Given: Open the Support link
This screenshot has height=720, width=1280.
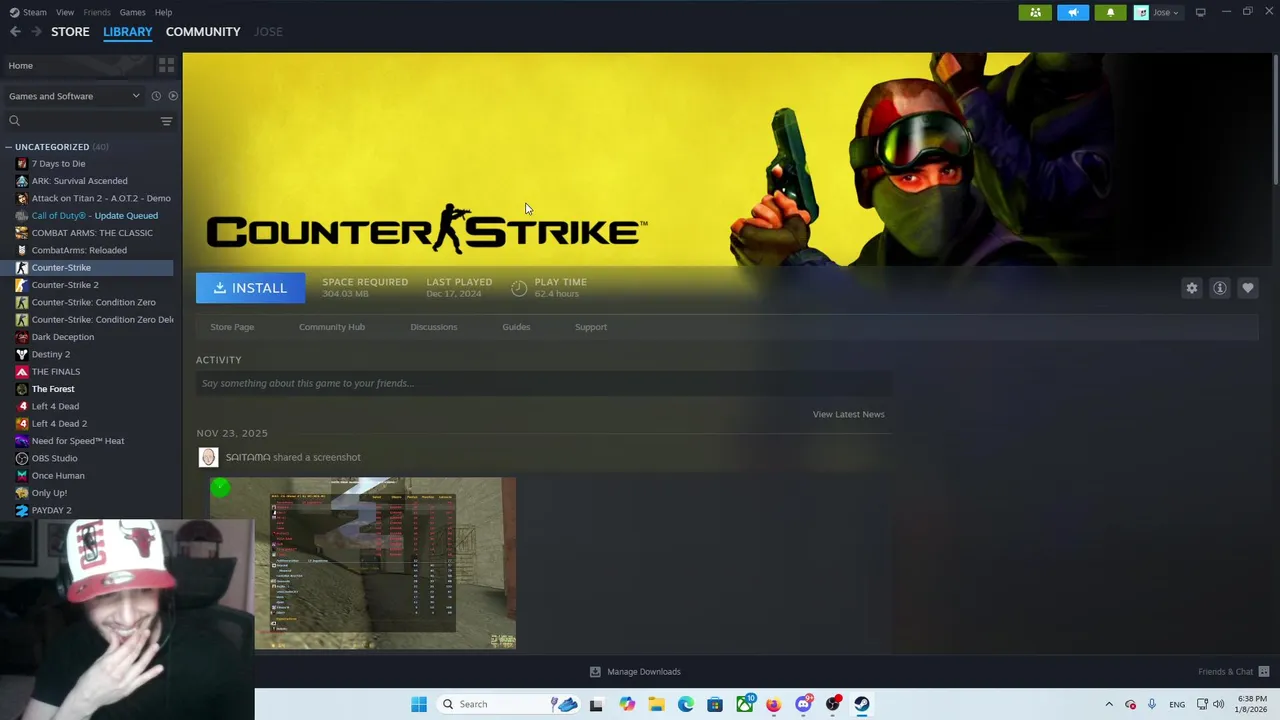Looking at the screenshot, I should point(591,327).
